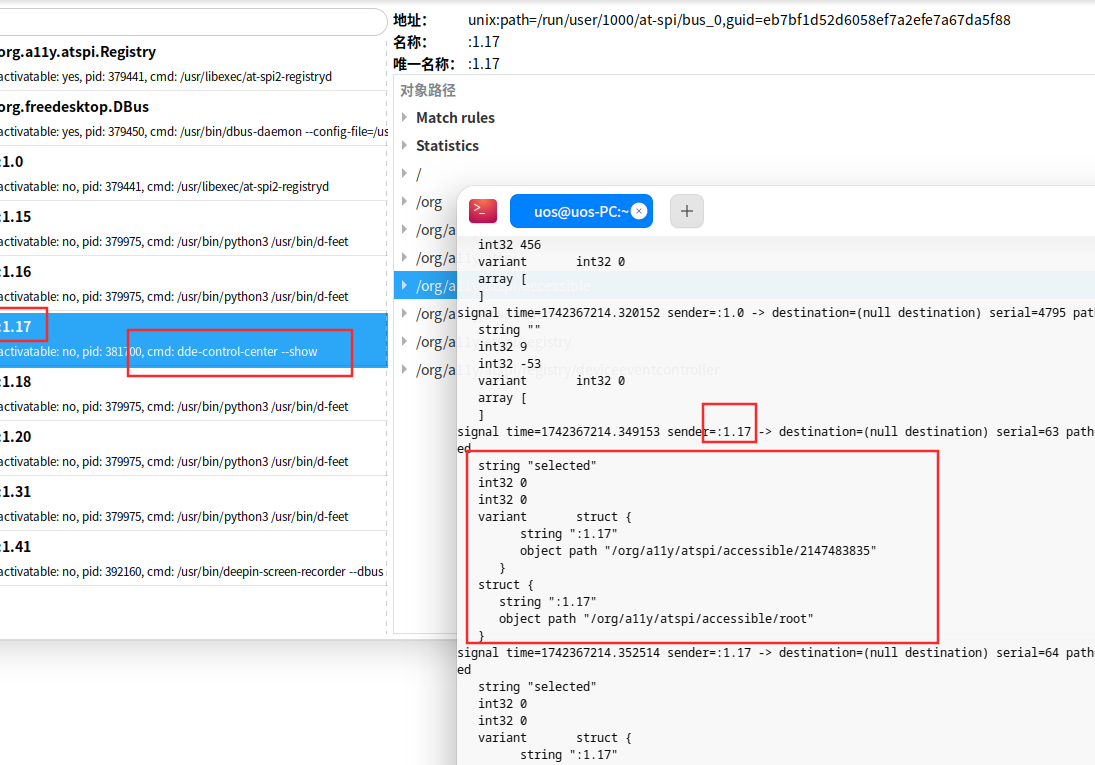Expand the Statistics tree node
Image resolution: width=1095 pixels, height=765 pixels.
(x=405, y=146)
